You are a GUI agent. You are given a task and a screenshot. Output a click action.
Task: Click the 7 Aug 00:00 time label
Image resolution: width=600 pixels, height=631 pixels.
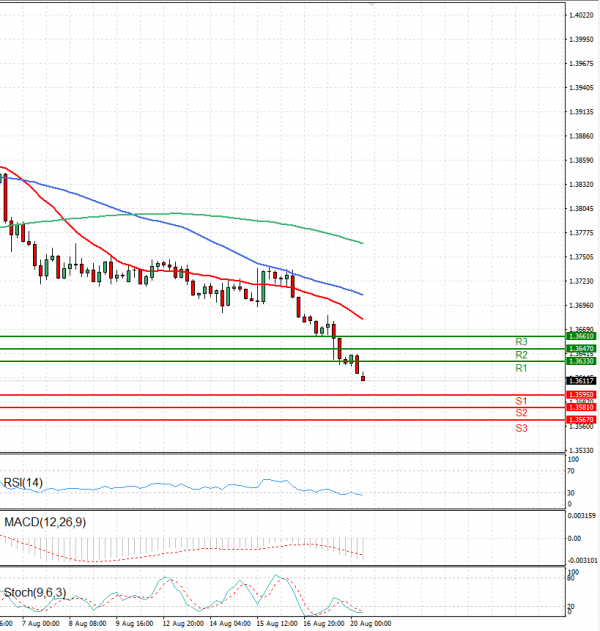(41, 623)
